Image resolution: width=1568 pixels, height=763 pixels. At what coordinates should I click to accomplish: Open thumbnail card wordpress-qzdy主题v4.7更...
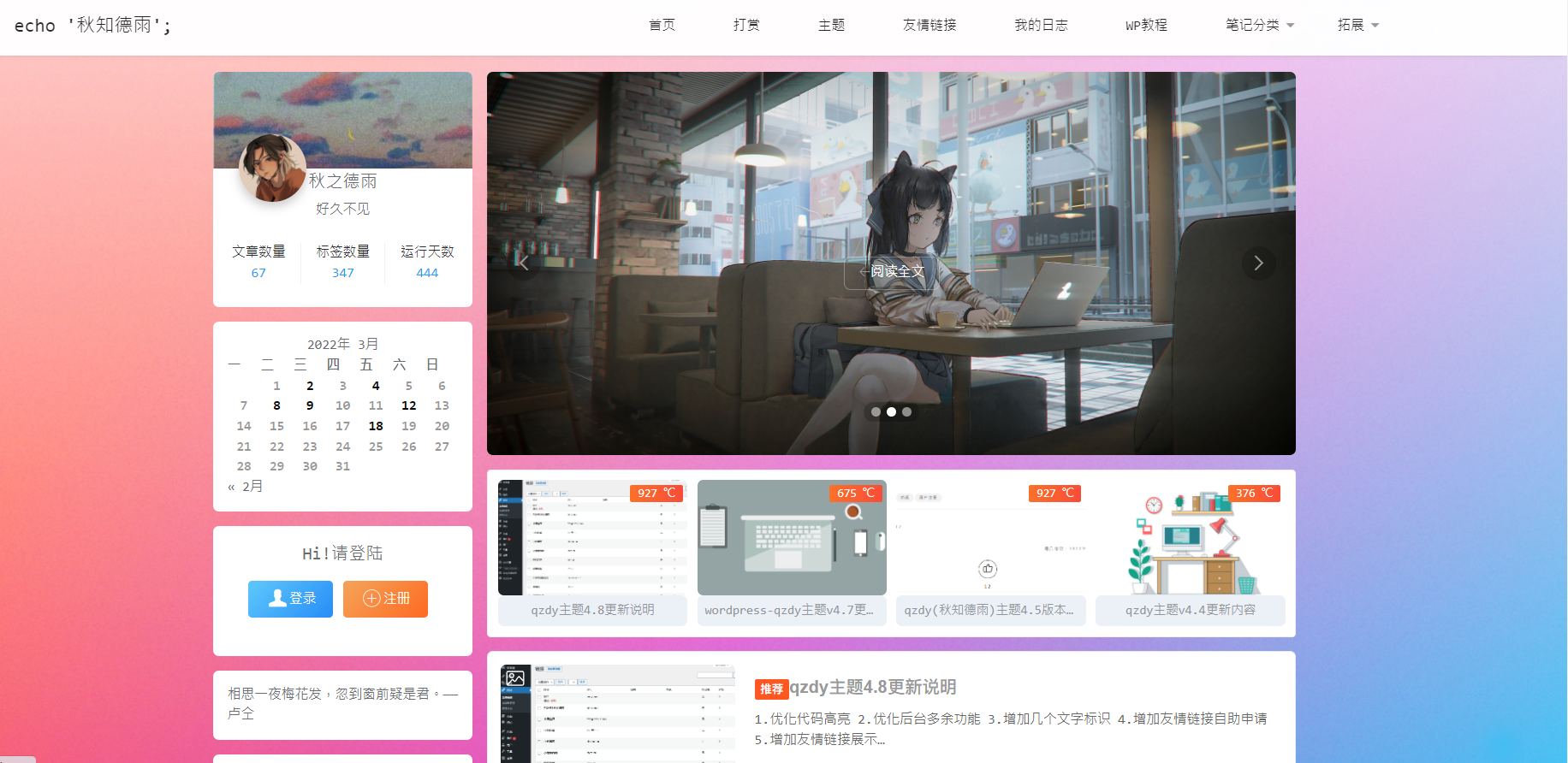point(792,553)
